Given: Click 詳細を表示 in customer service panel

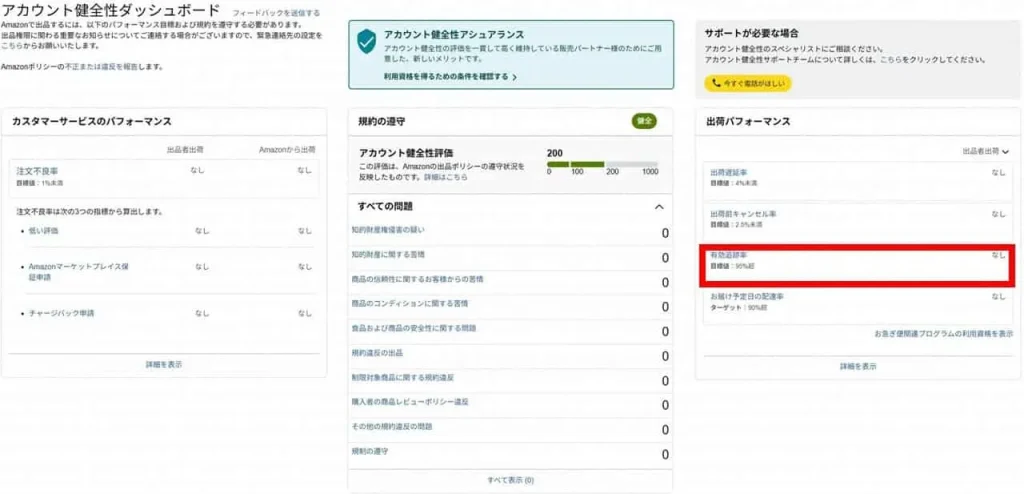Looking at the screenshot, I should coord(164,364).
